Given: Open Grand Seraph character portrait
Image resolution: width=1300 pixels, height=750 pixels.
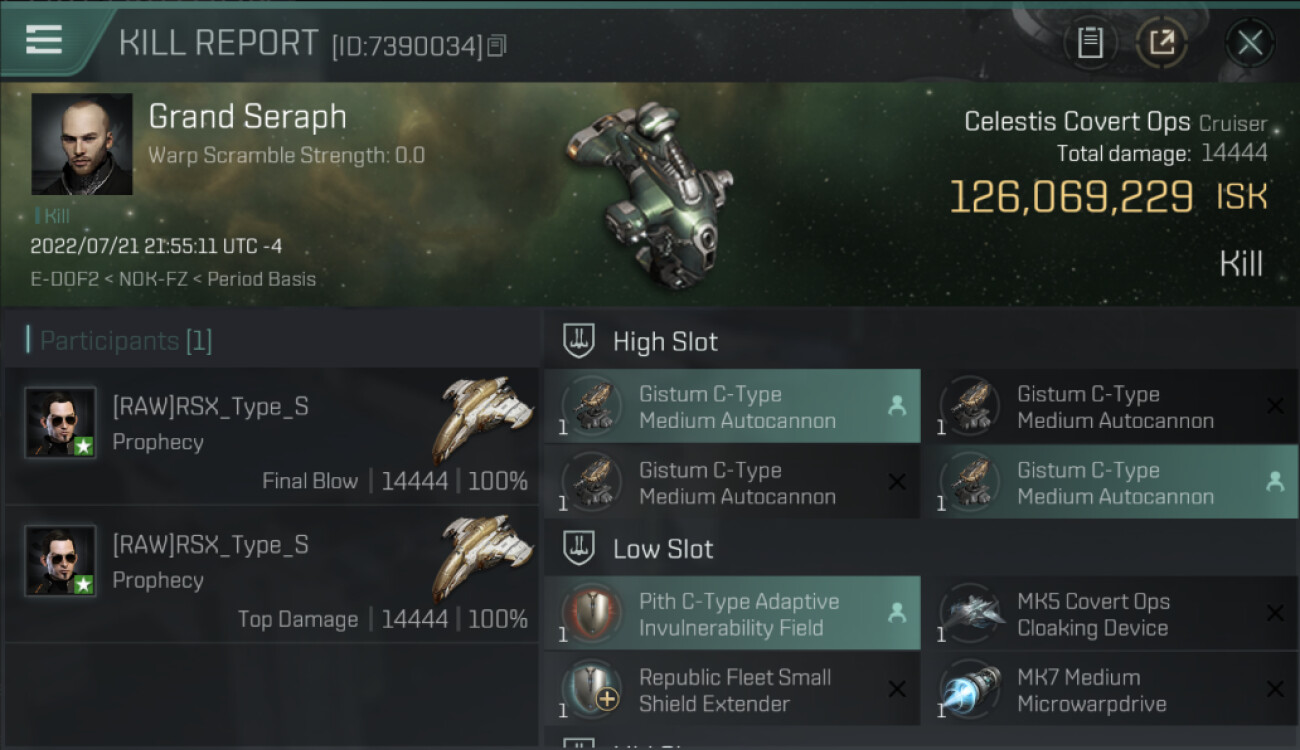Looking at the screenshot, I should tap(82, 144).
